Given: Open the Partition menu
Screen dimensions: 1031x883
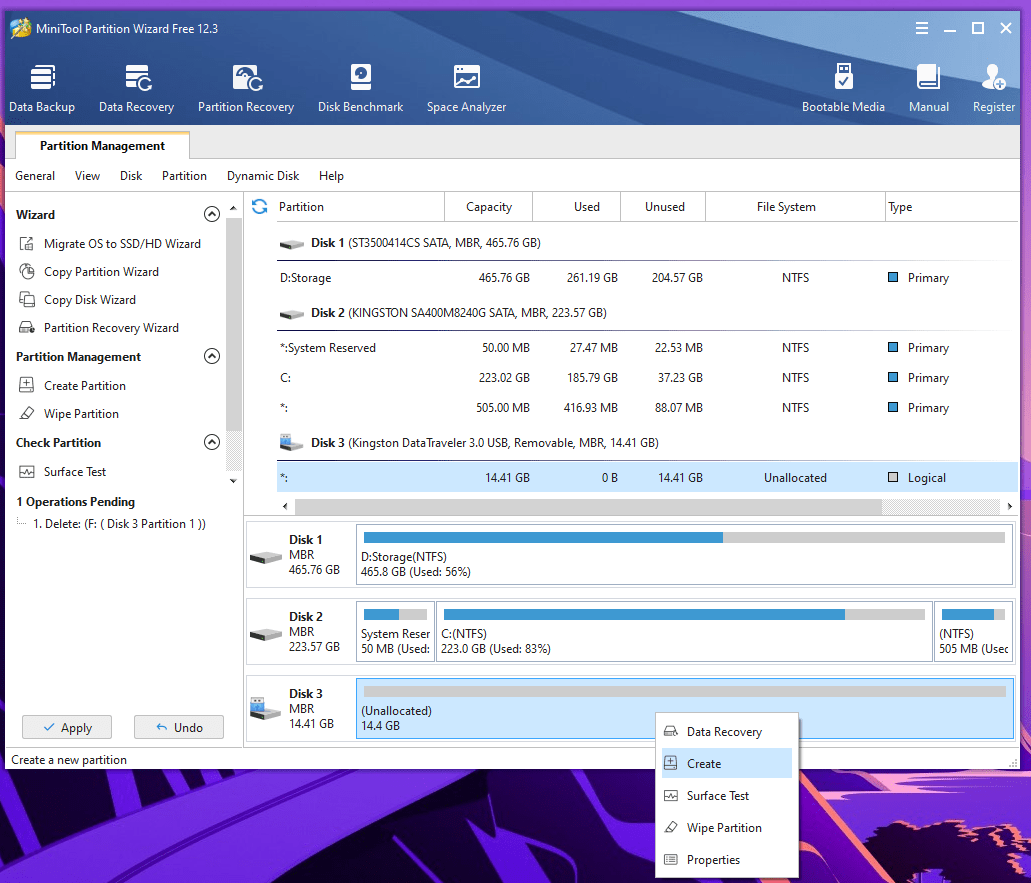Looking at the screenshot, I should click(x=184, y=176).
